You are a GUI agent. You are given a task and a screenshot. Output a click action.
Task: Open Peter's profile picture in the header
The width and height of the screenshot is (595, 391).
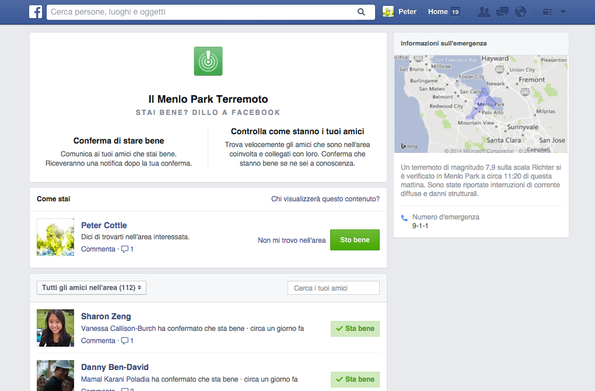pyautogui.click(x=388, y=12)
